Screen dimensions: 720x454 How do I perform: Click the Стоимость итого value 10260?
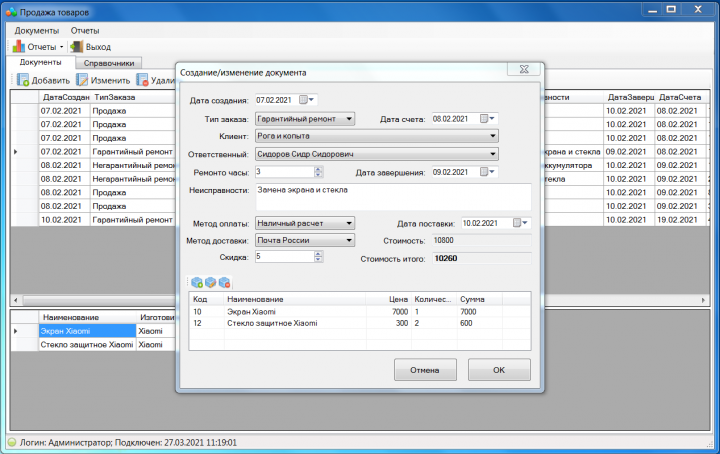pos(482,258)
